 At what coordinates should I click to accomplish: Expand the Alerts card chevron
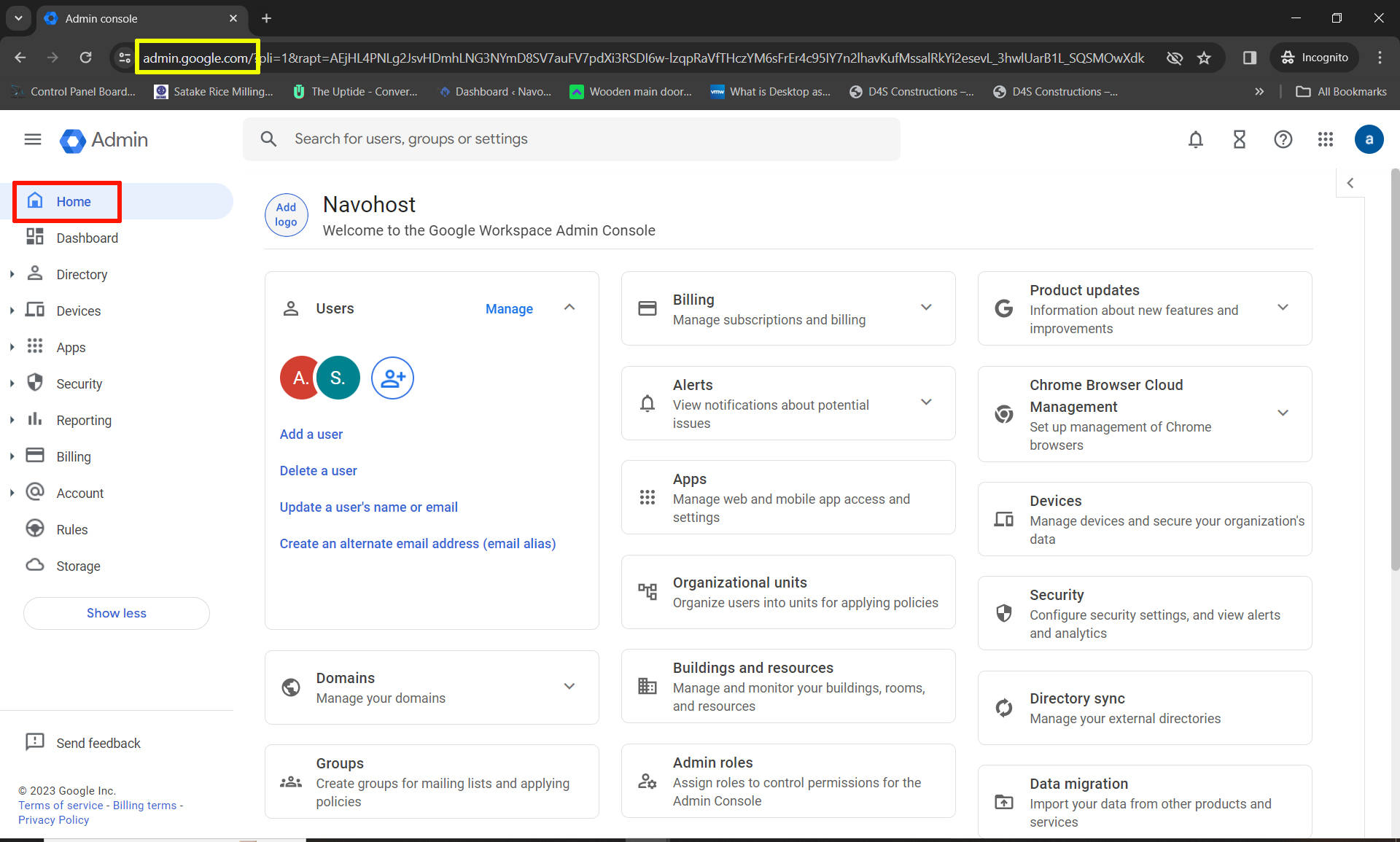926,402
